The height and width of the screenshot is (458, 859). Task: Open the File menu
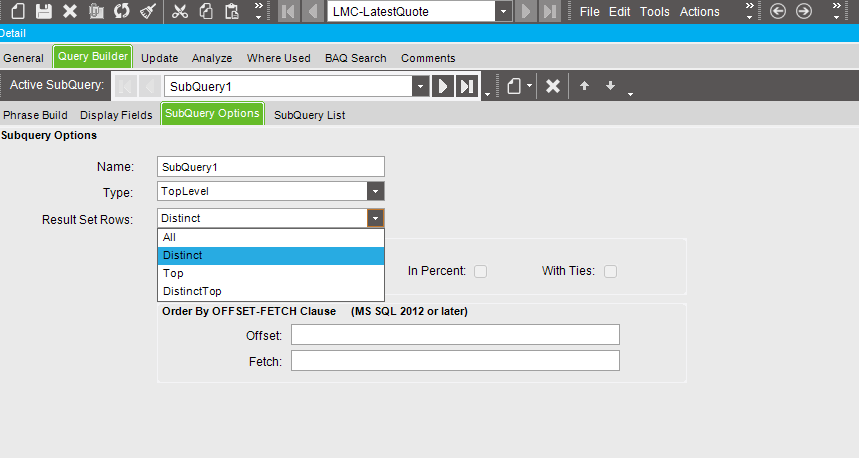[589, 12]
